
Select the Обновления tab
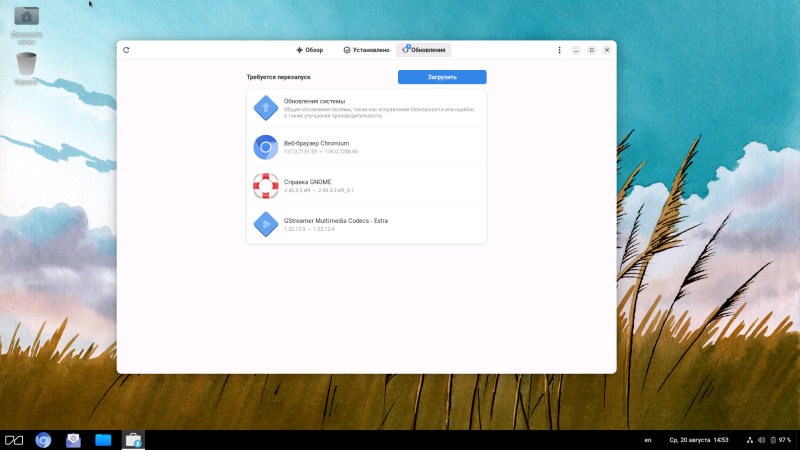point(424,50)
